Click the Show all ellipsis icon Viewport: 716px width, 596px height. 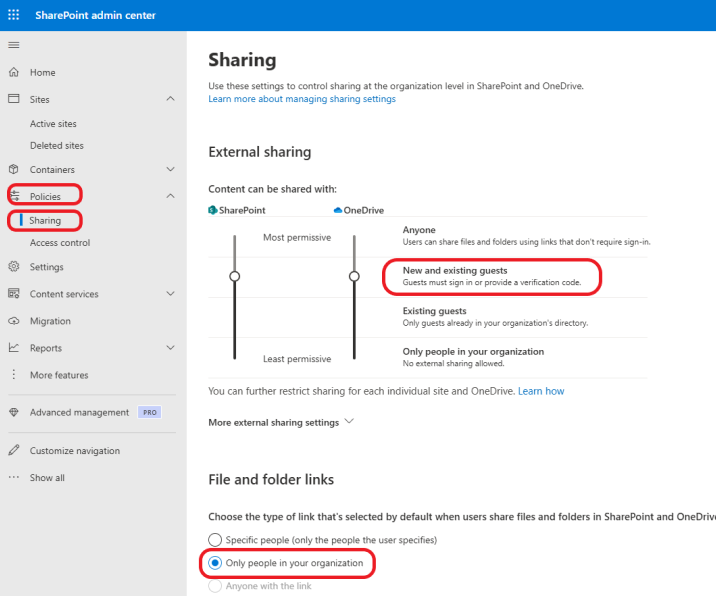click(14, 477)
